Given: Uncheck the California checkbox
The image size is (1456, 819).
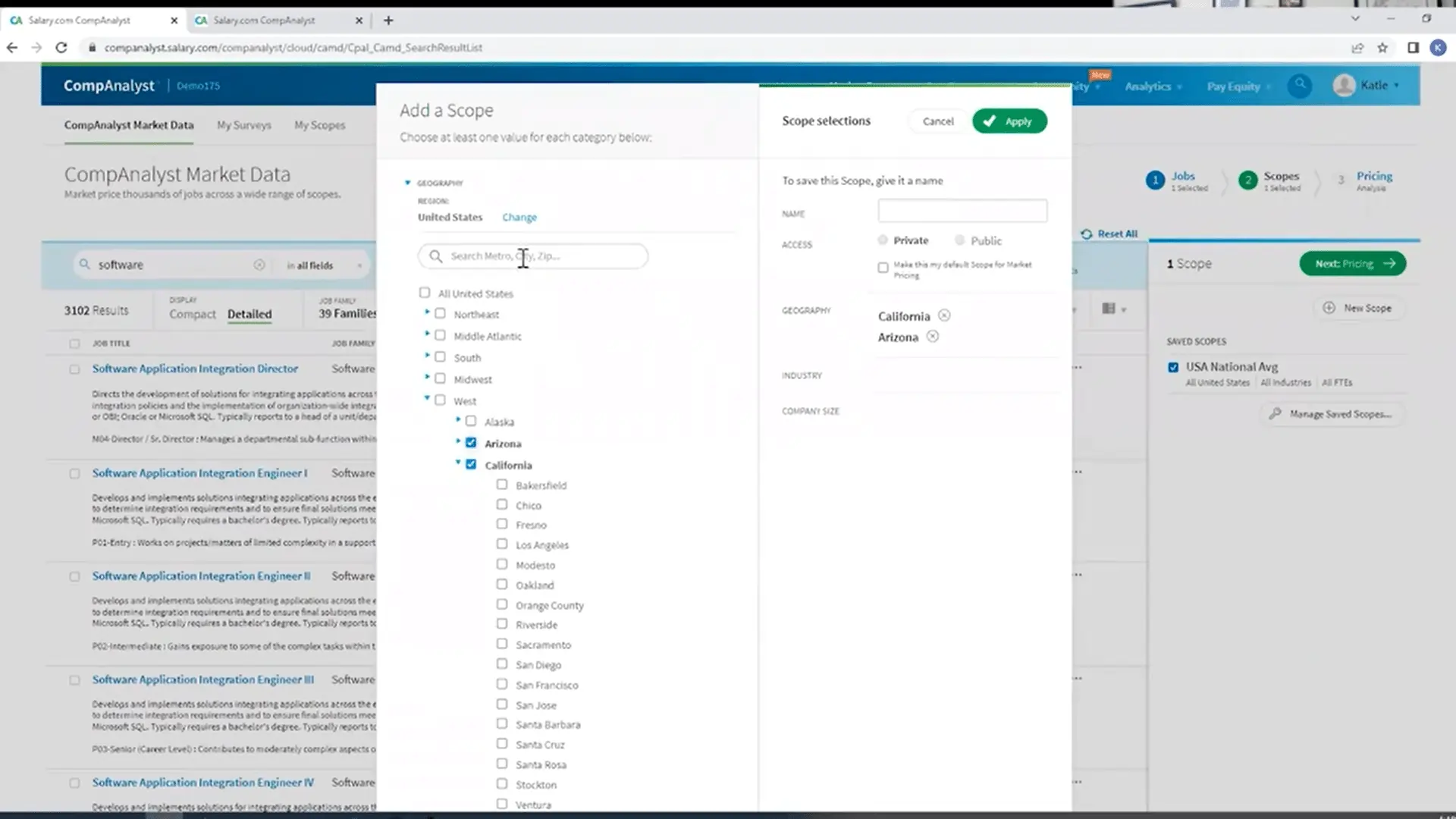Looking at the screenshot, I should pos(471,464).
